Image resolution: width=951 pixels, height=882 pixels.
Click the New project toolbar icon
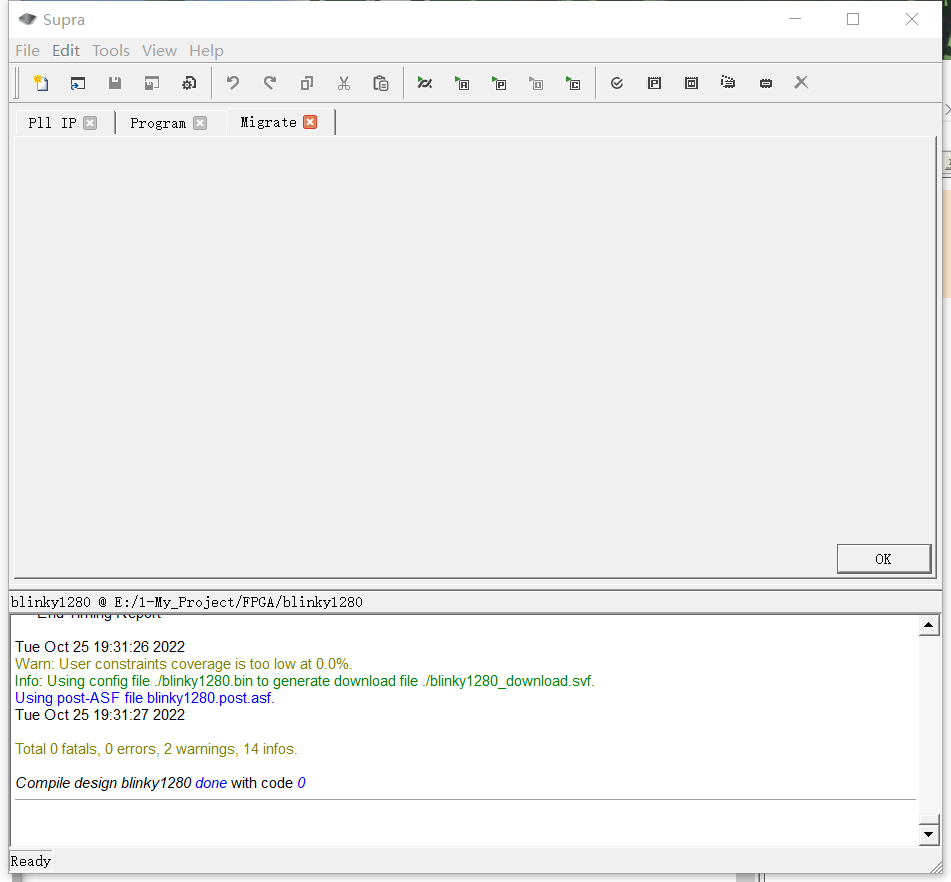point(41,83)
